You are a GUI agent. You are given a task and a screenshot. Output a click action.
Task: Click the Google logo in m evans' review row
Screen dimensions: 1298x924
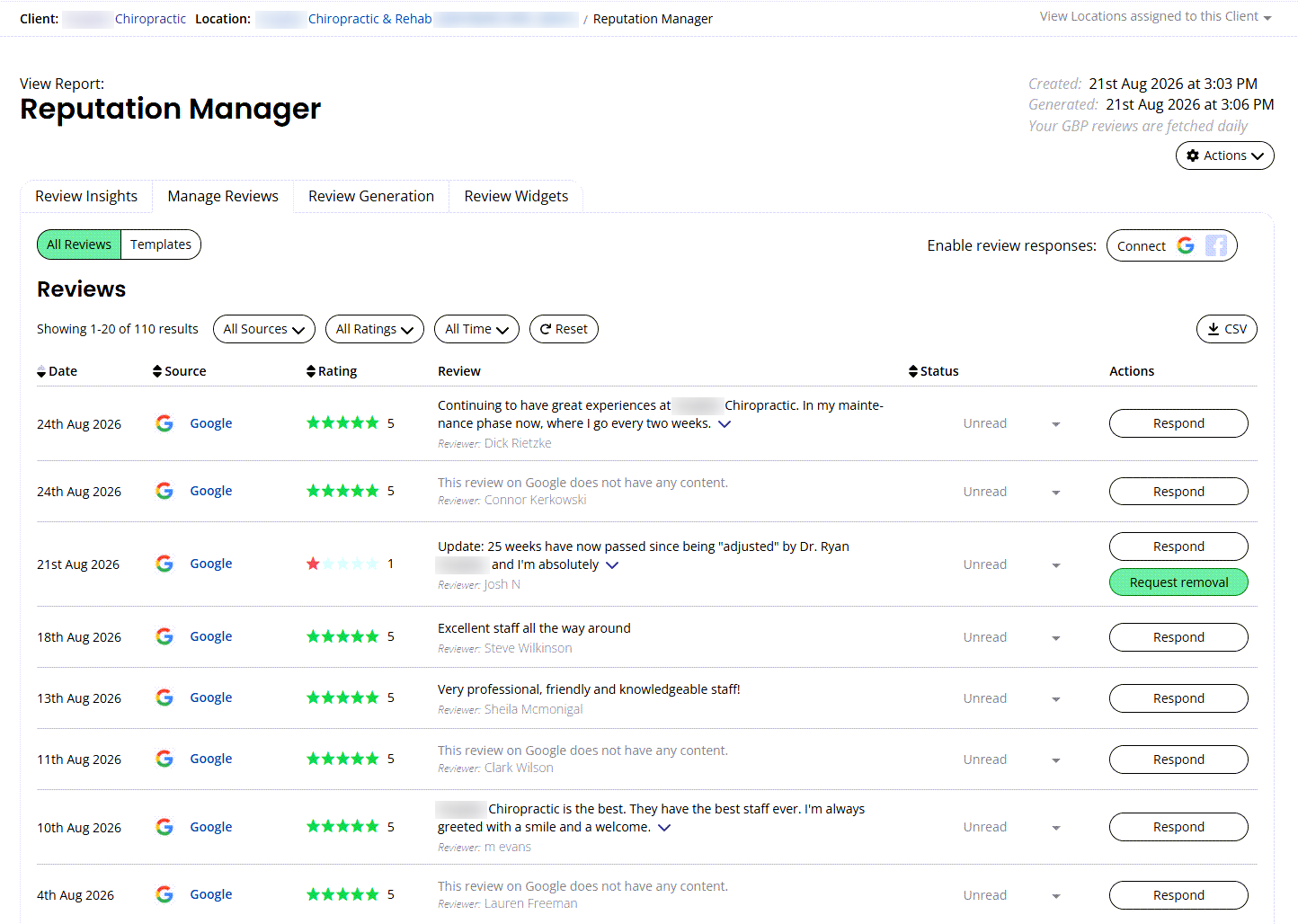click(164, 827)
